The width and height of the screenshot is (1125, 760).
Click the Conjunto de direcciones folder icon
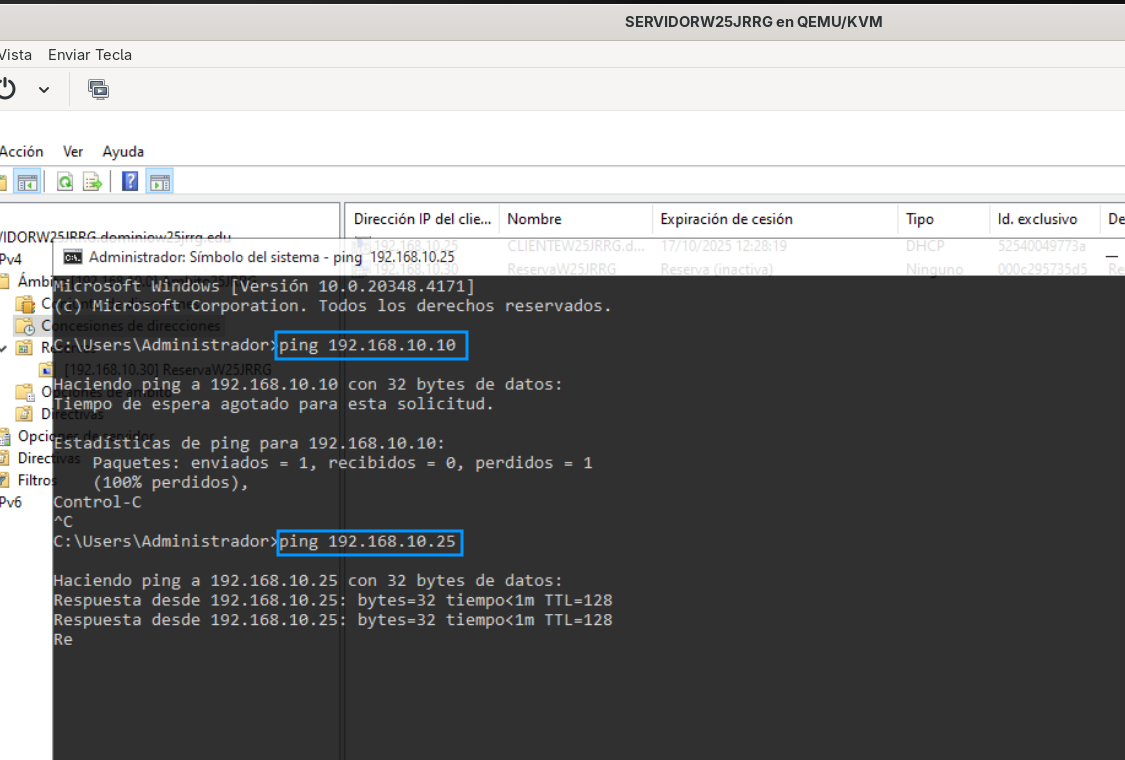coord(24,304)
